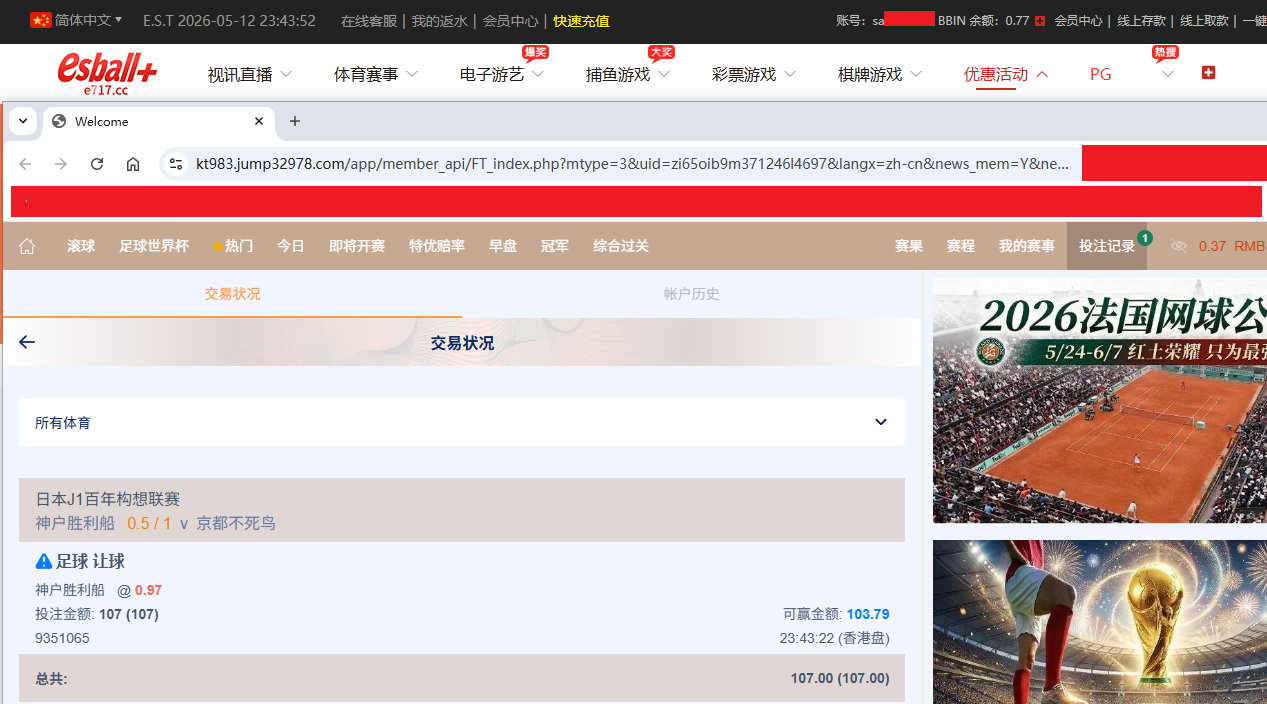Open 特优赔率 section

coord(437,246)
